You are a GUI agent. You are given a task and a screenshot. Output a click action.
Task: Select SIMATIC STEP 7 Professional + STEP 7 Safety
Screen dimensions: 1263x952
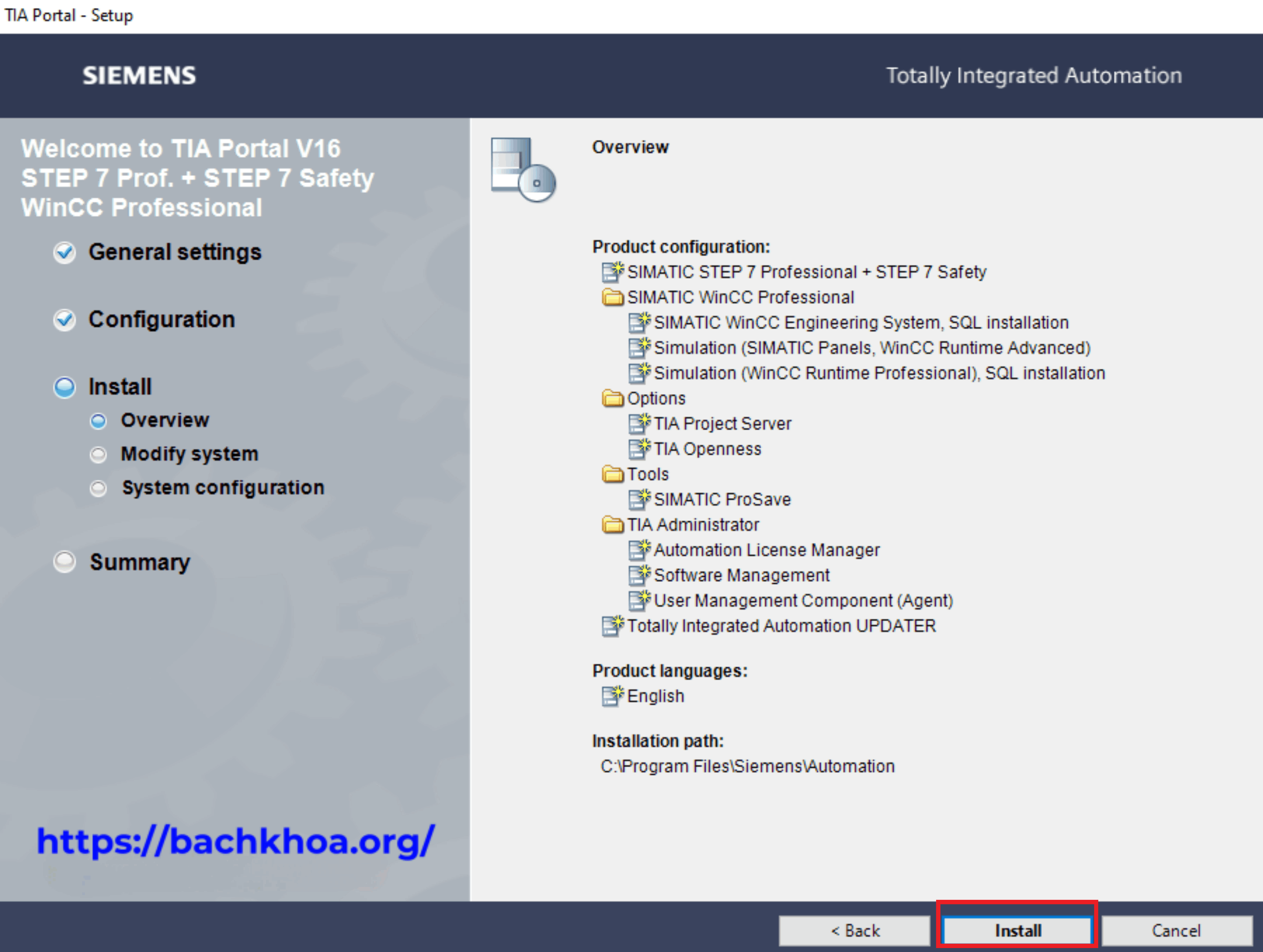point(807,272)
